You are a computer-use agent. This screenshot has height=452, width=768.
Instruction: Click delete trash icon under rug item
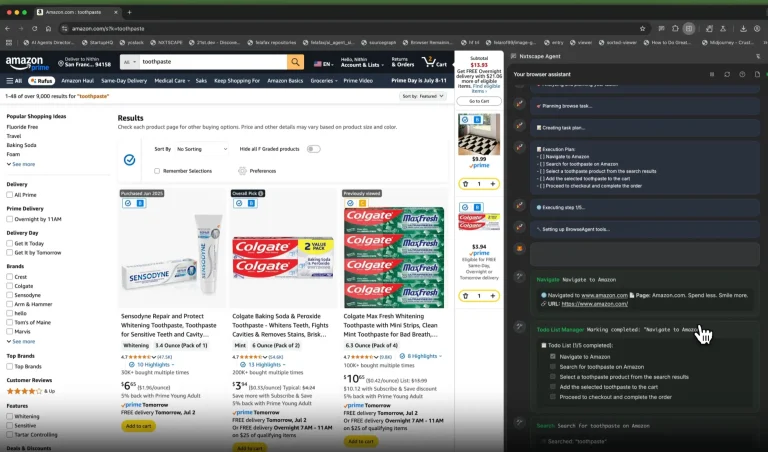(465, 184)
